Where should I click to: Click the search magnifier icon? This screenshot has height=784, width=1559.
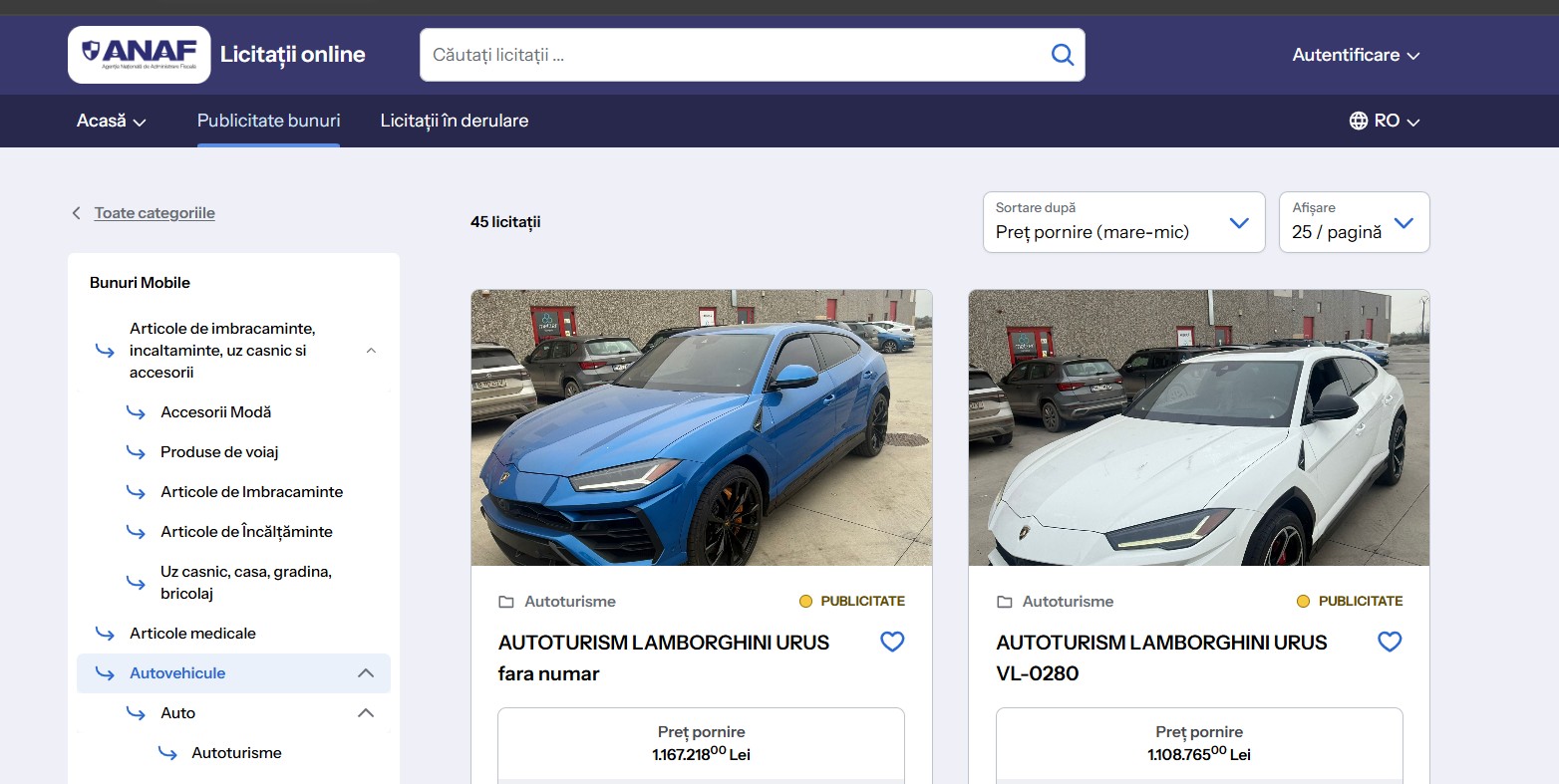tap(1061, 55)
